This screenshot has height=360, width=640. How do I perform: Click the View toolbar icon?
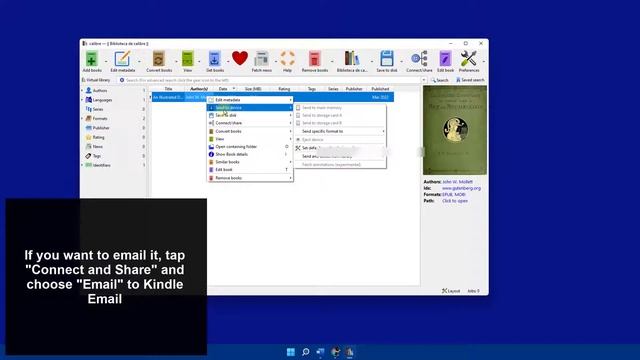coord(187,59)
